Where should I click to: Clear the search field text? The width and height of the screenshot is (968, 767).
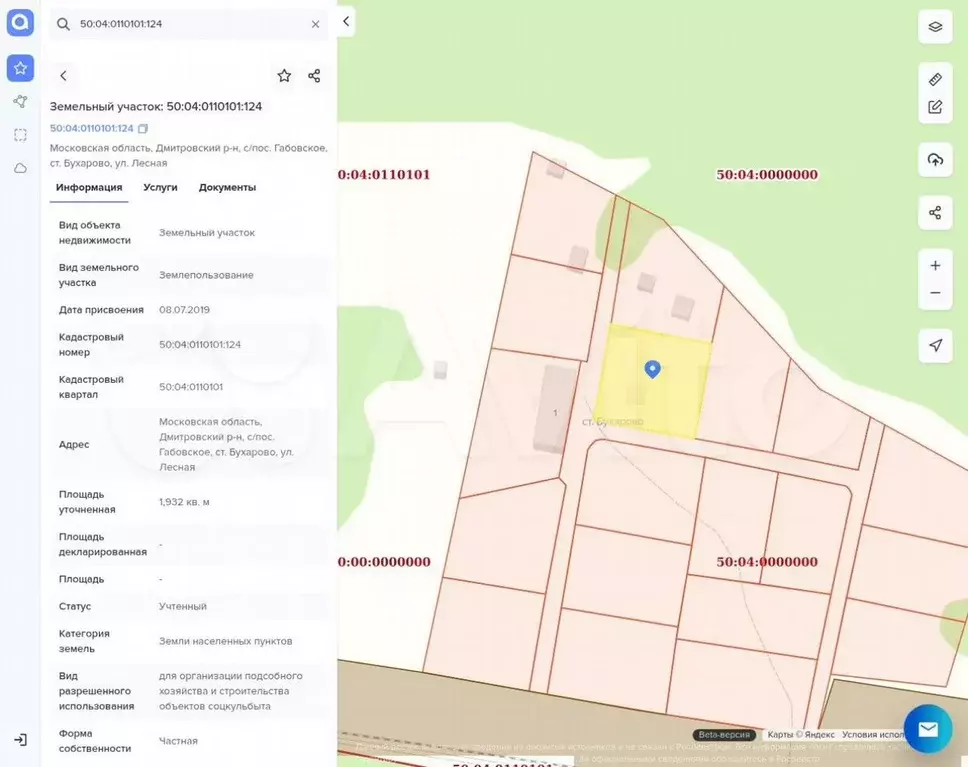click(315, 24)
